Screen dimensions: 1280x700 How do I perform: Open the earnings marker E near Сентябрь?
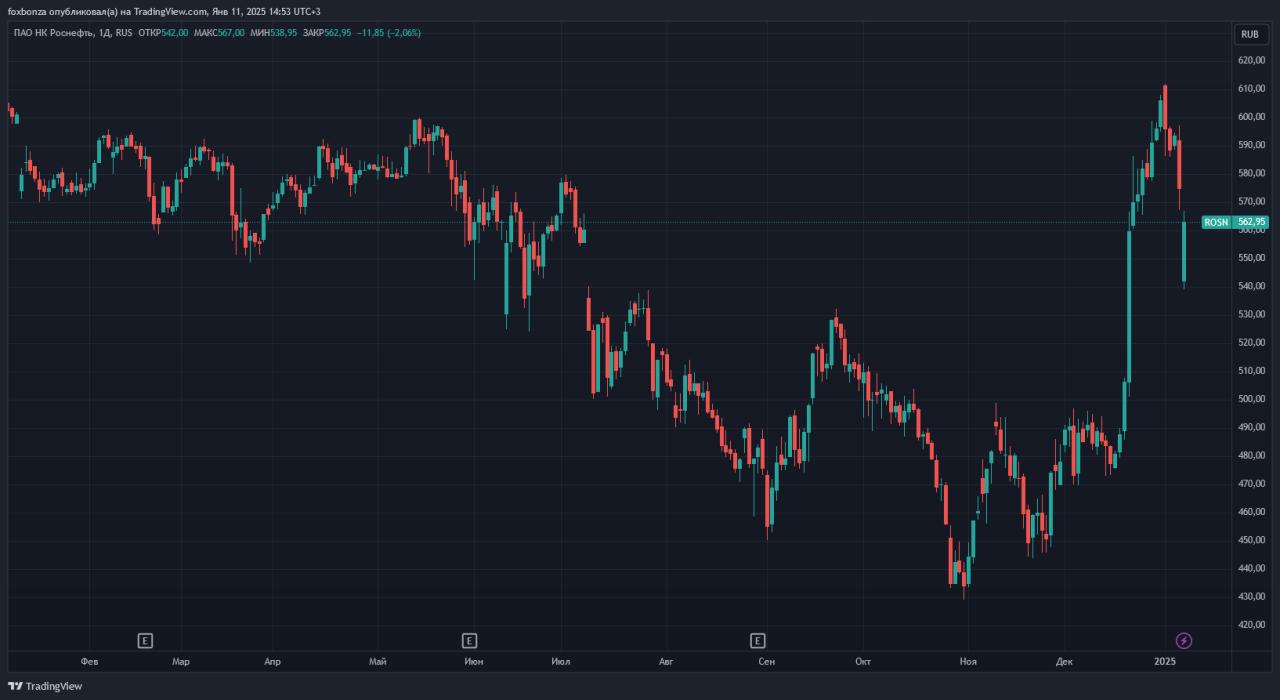tap(758, 640)
